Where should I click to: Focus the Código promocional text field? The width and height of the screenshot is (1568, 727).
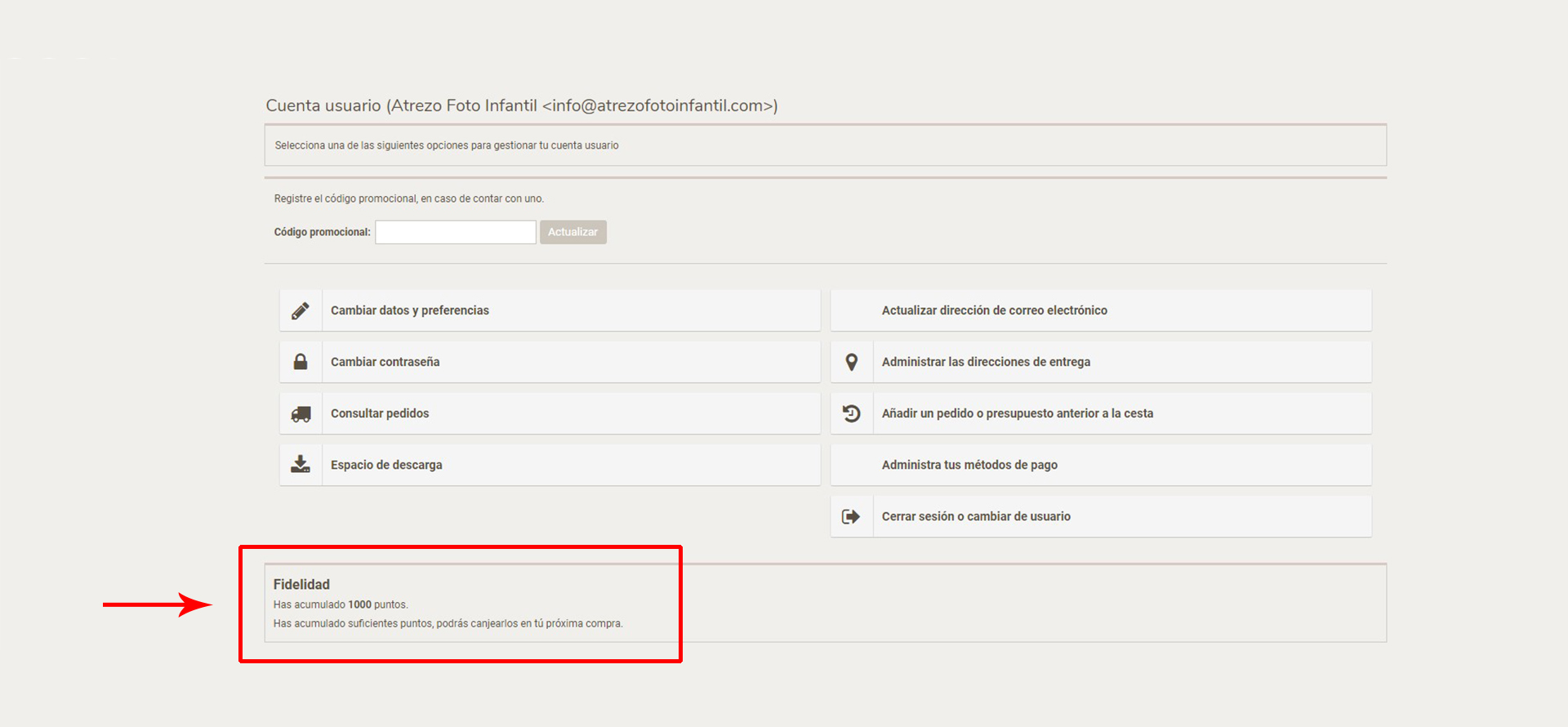click(x=456, y=232)
